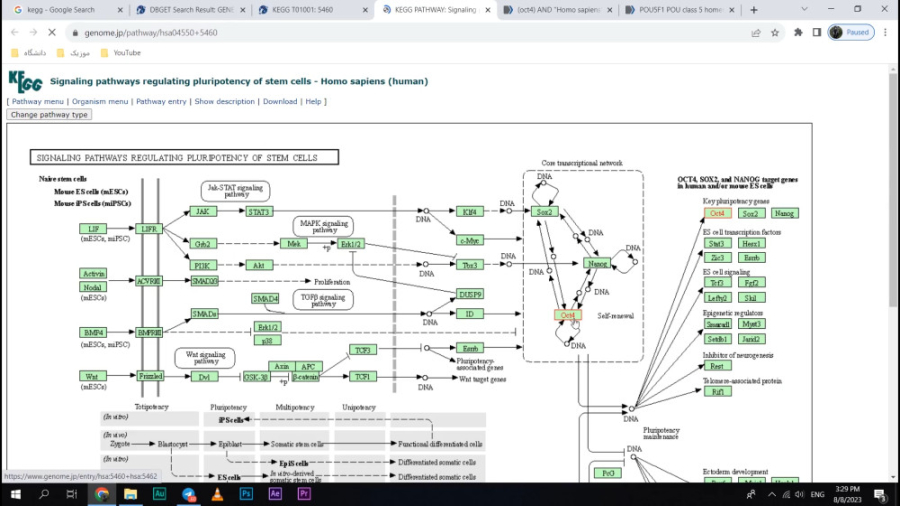
Task: Bookmark this page with star icon
Action: click(775, 32)
